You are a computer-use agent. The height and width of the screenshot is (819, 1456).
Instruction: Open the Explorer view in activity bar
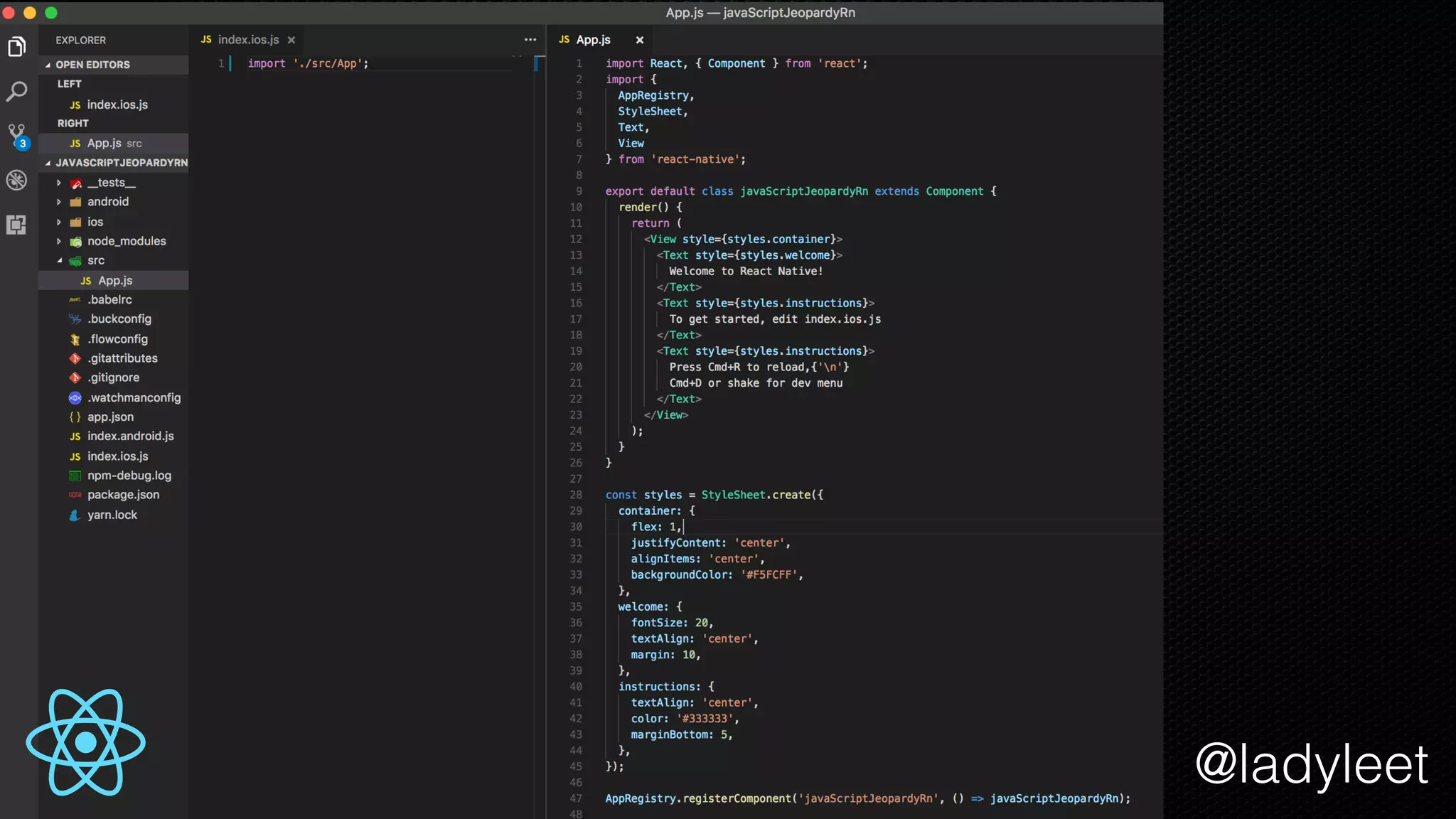17,48
